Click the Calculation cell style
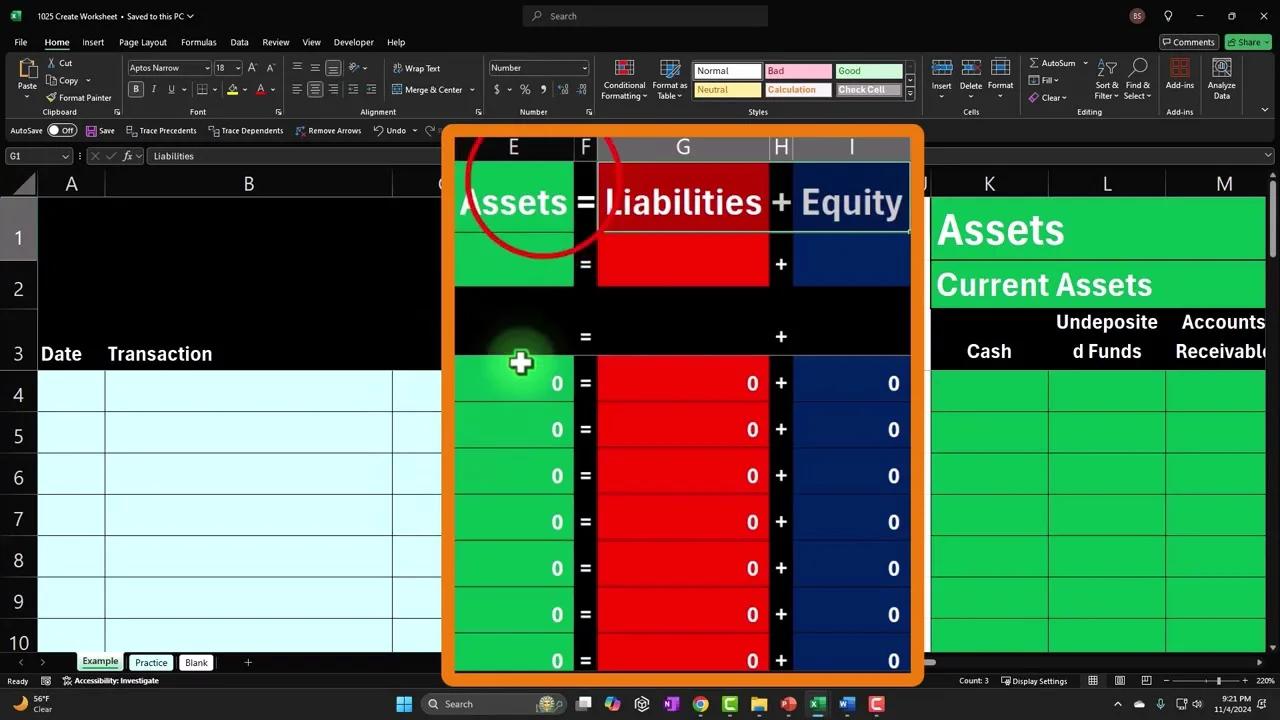The image size is (1280, 720). click(x=797, y=89)
